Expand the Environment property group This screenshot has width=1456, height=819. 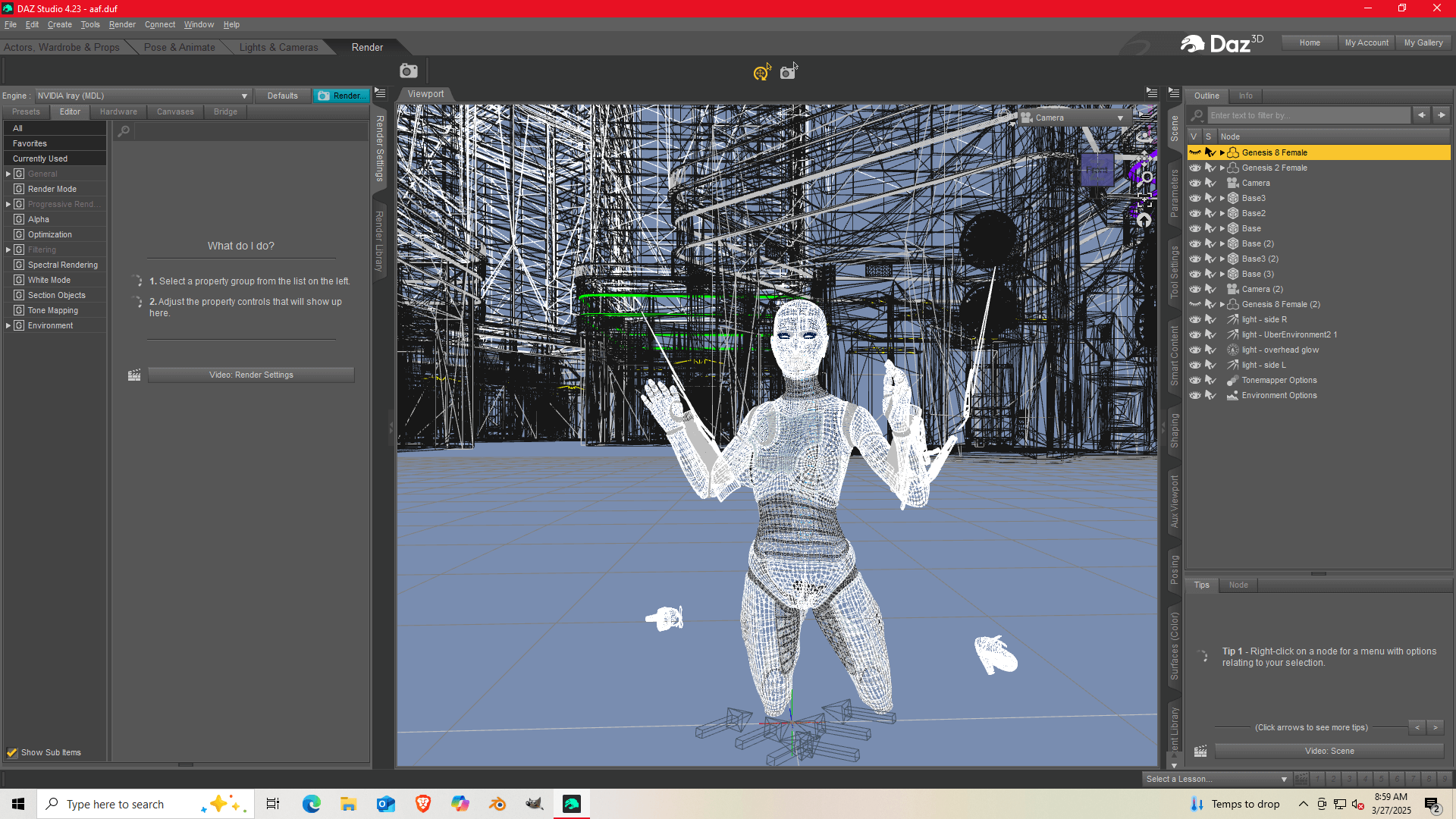pyautogui.click(x=8, y=325)
